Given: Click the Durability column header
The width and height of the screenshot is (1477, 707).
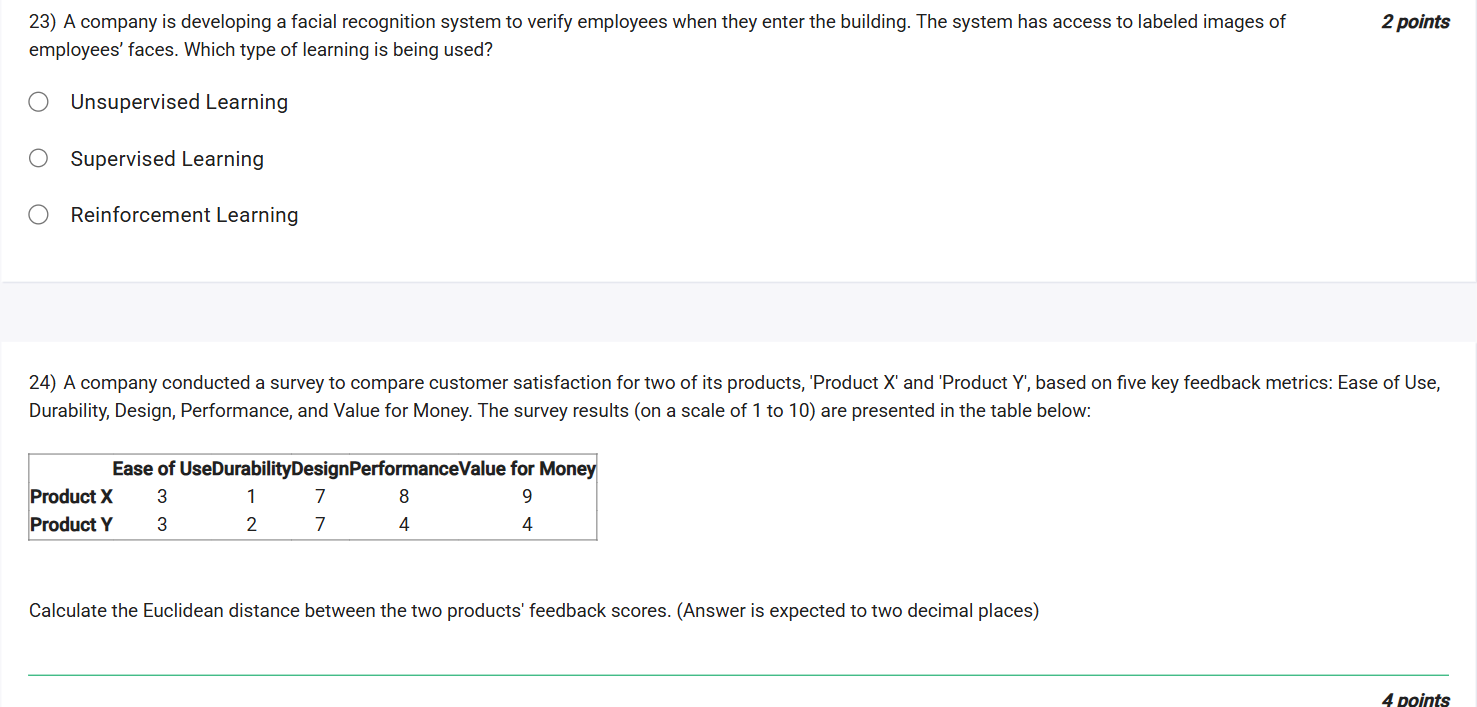Looking at the screenshot, I should (x=251, y=468).
